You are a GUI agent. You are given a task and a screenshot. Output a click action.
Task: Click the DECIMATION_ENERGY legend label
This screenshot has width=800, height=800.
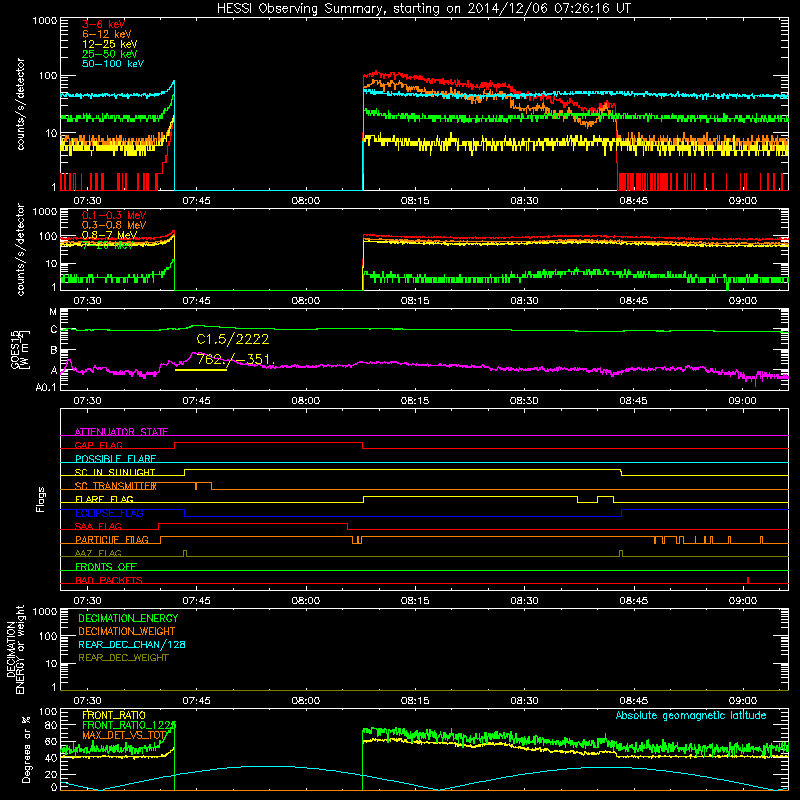128,618
